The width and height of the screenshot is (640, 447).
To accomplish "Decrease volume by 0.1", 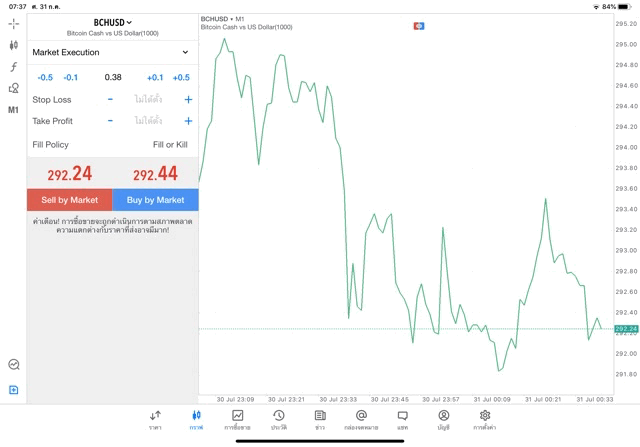I will (71, 78).
